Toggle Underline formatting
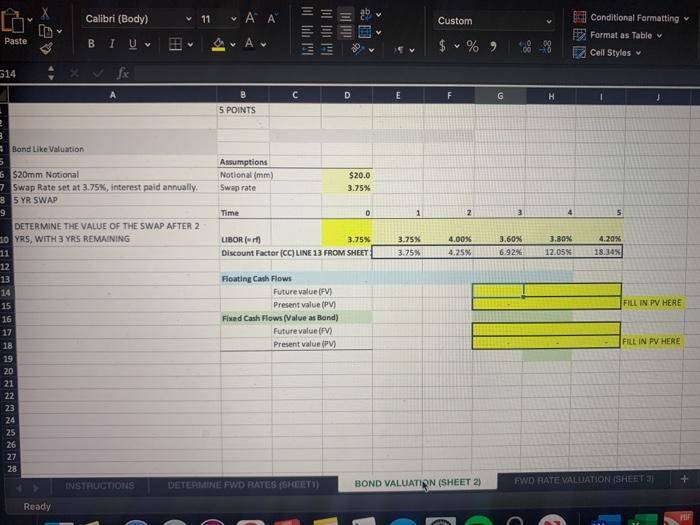Screen dimensions: 700x525 click(x=133, y=44)
